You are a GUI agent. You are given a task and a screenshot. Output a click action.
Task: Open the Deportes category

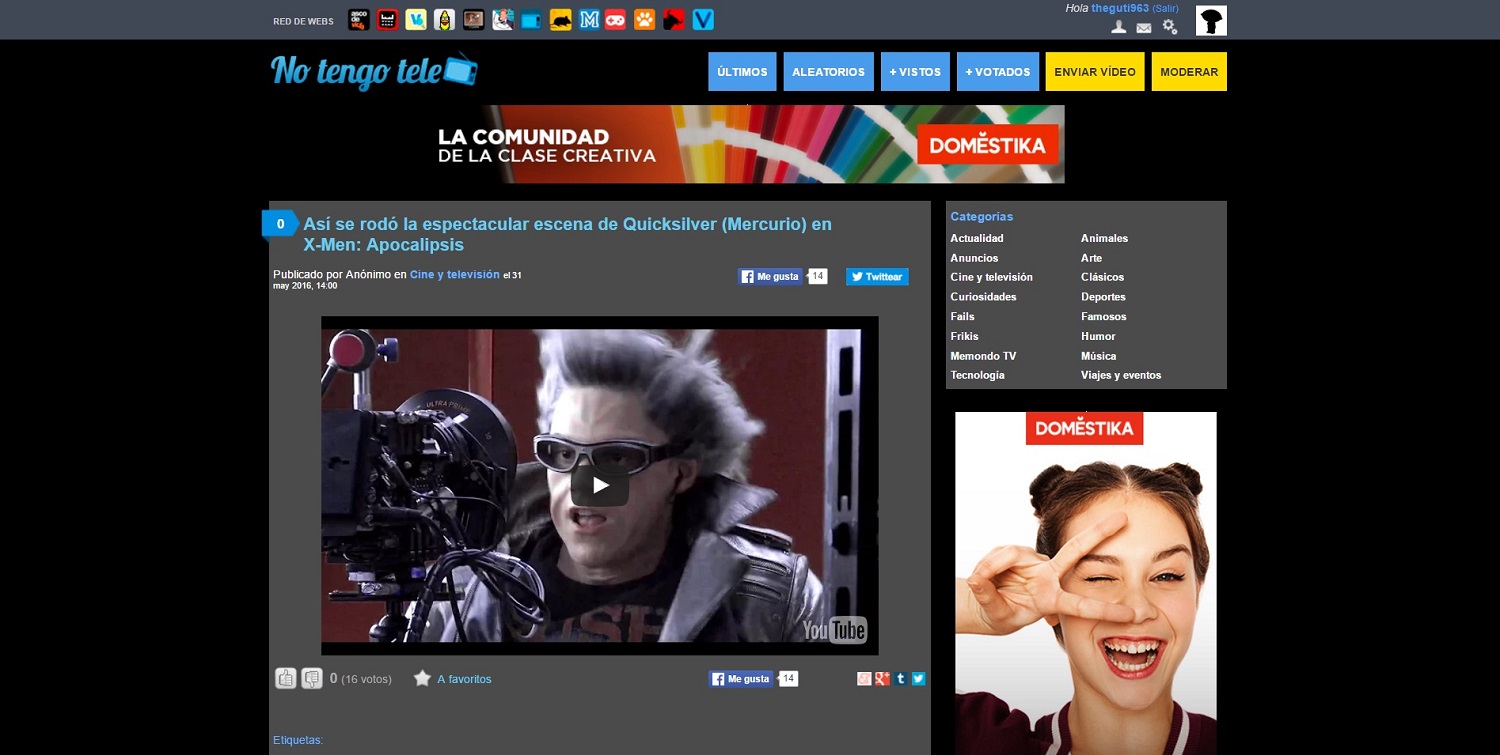click(x=1103, y=297)
